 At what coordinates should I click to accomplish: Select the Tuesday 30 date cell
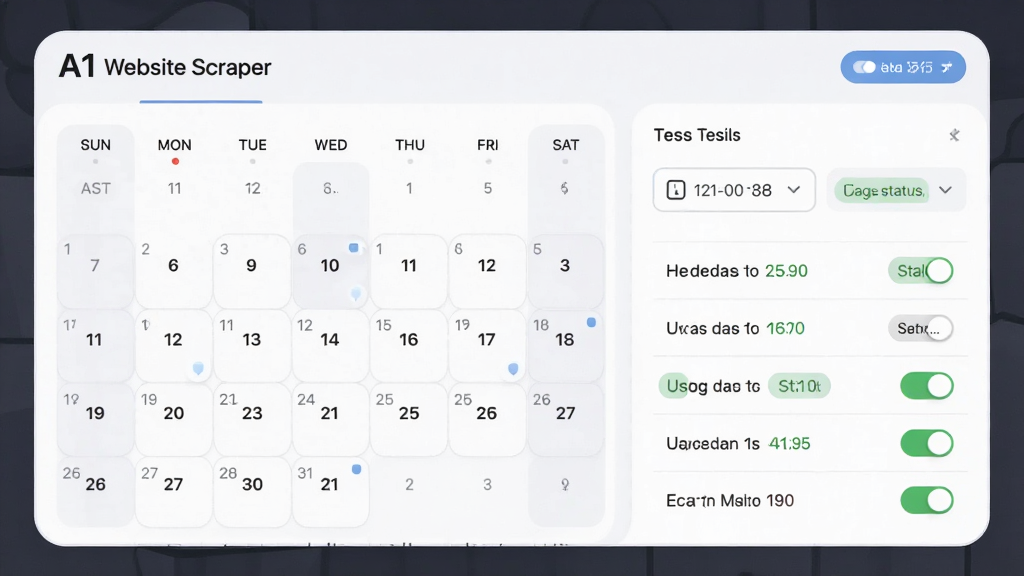(x=251, y=491)
